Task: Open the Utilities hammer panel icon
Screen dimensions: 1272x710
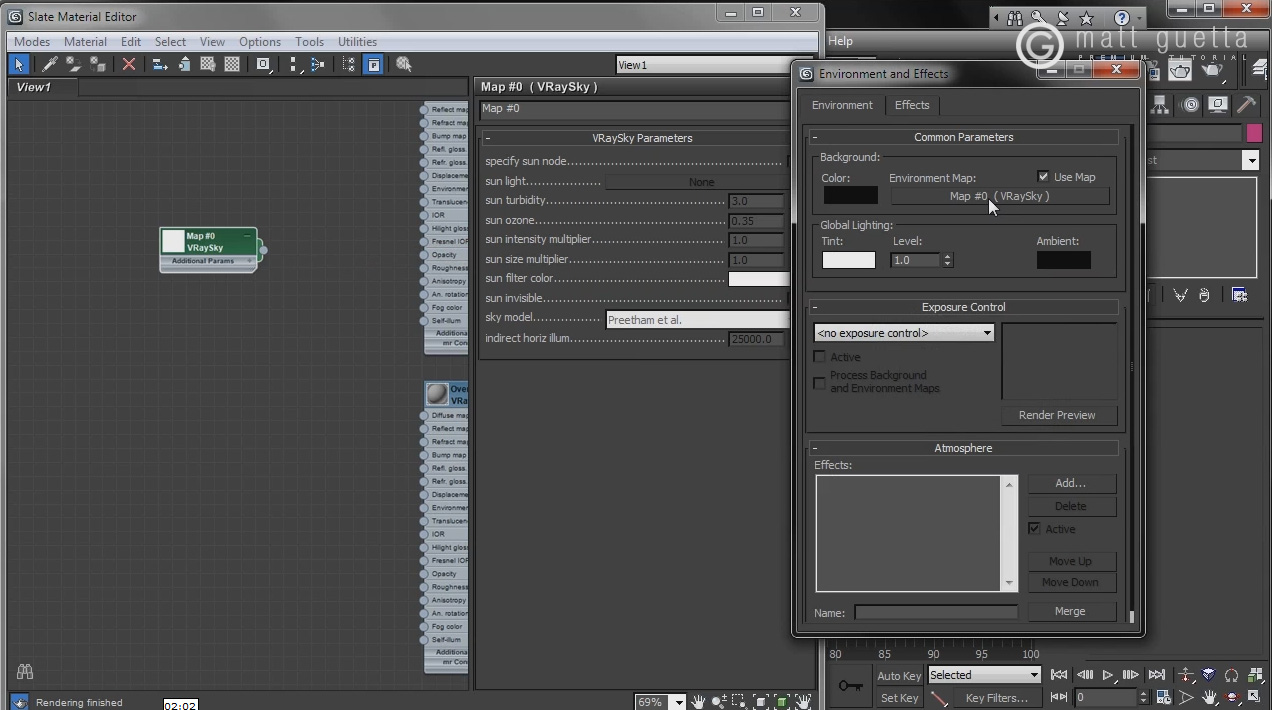Action: click(x=1246, y=104)
